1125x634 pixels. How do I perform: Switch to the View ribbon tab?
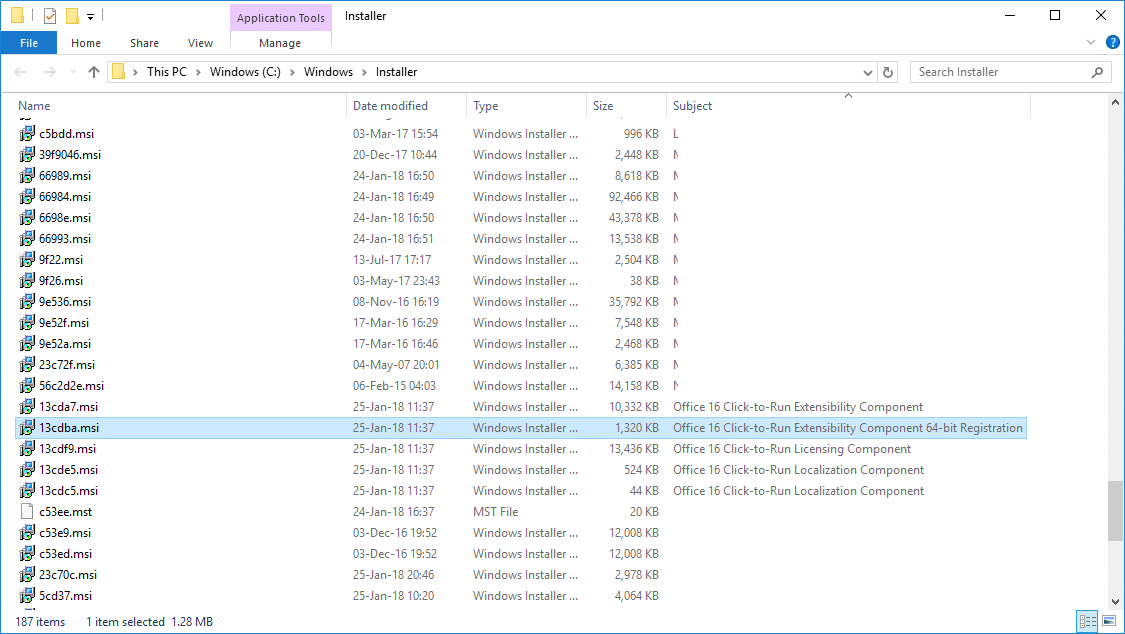pyautogui.click(x=200, y=43)
